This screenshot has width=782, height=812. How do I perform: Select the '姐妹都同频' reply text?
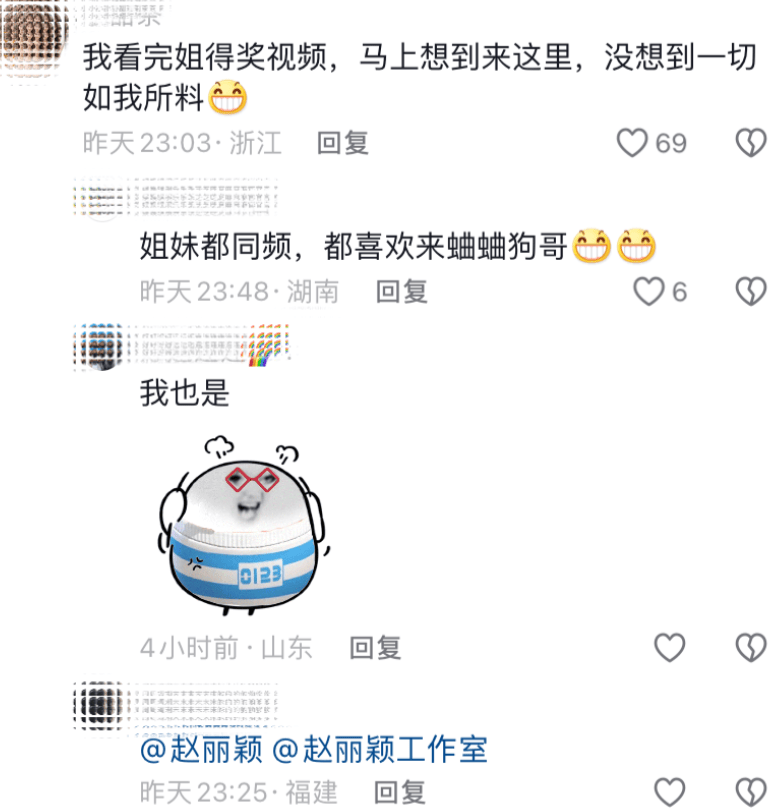pos(398,245)
